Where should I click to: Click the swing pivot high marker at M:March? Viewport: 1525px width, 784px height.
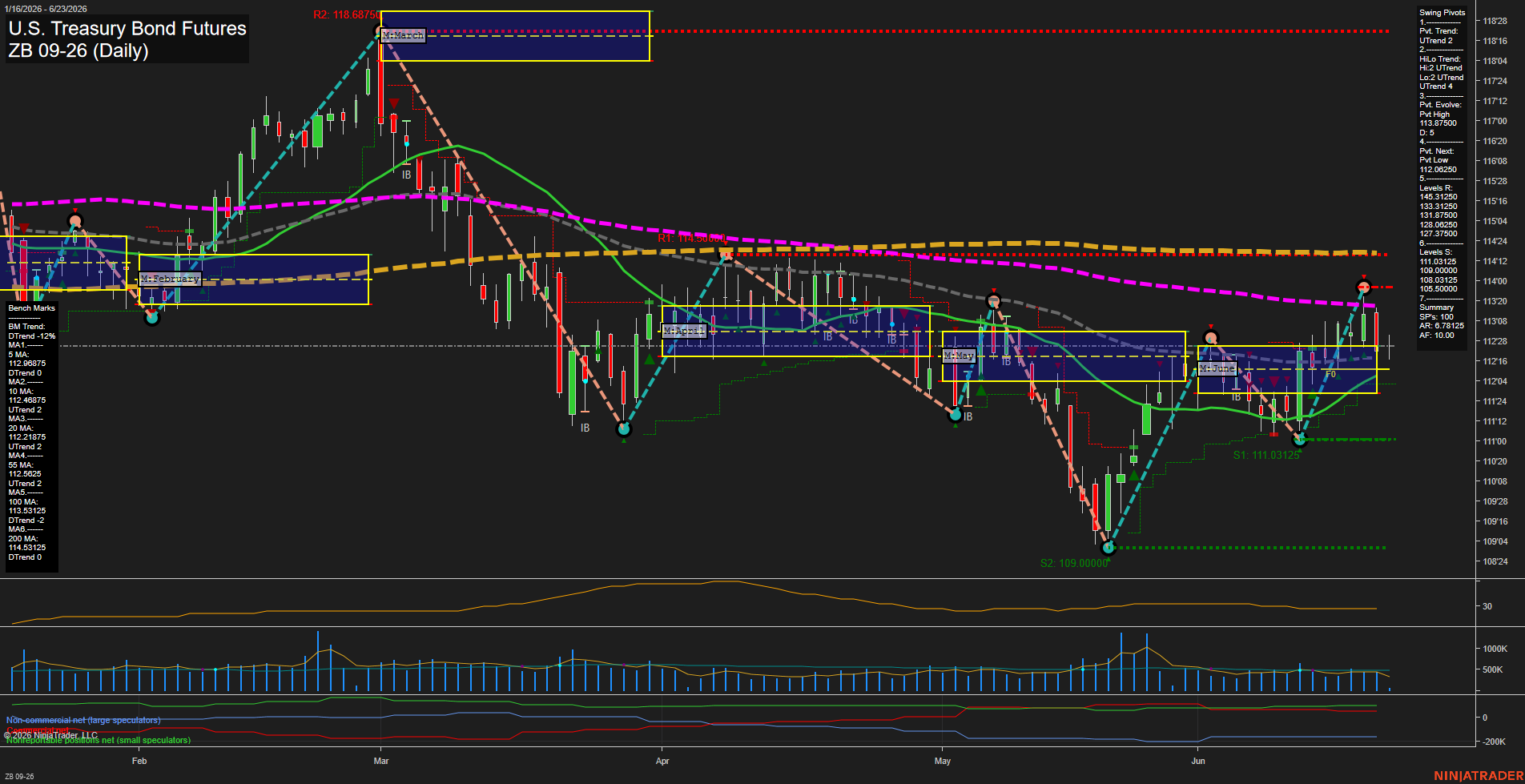[380, 32]
